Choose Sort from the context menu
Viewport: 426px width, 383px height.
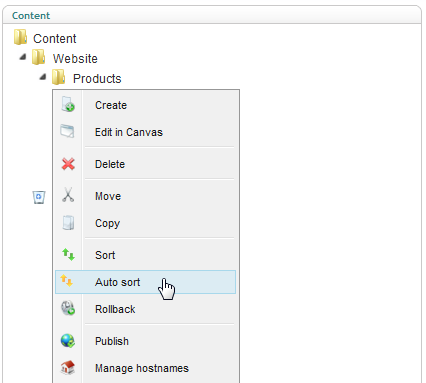coord(145,255)
